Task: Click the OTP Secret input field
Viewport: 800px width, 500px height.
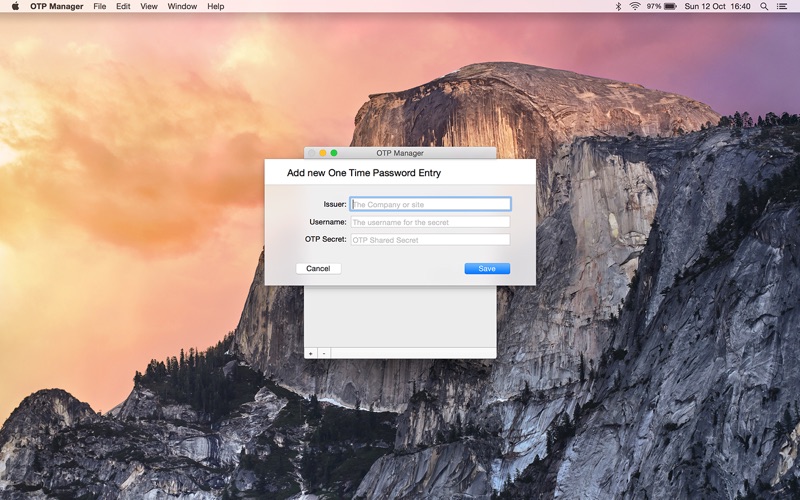Action: tap(430, 240)
